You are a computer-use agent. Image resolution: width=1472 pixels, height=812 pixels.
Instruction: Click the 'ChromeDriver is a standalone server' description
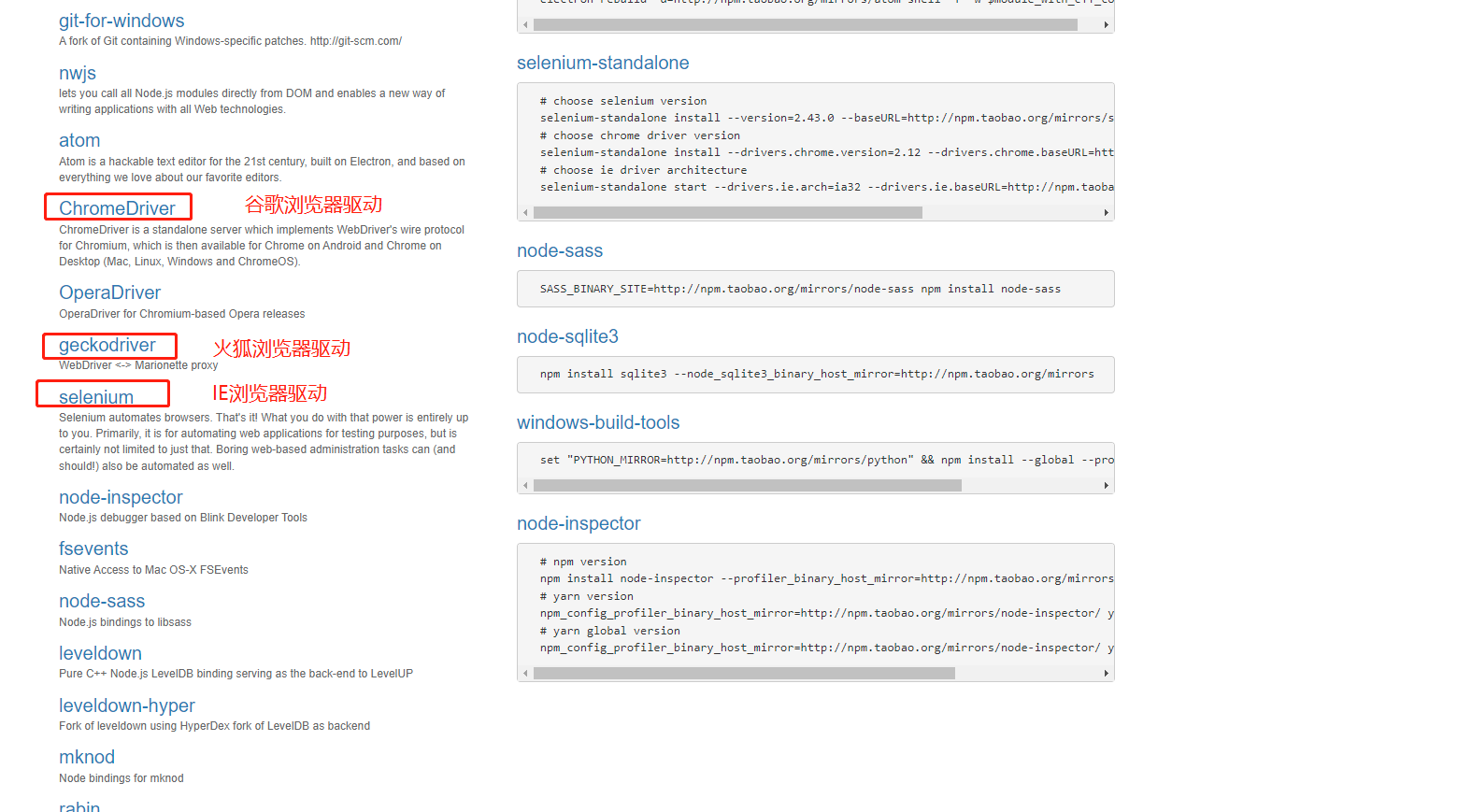click(262, 246)
